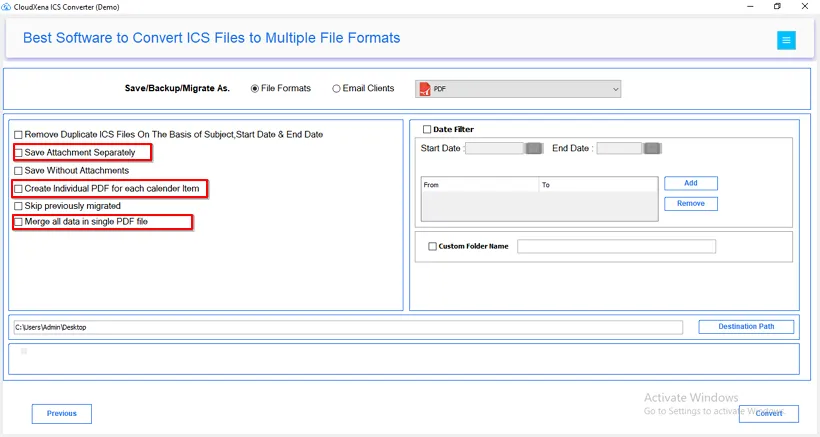Image resolution: width=820 pixels, height=437 pixels.
Task: Click the red PDF format icon
Action: tap(425, 89)
